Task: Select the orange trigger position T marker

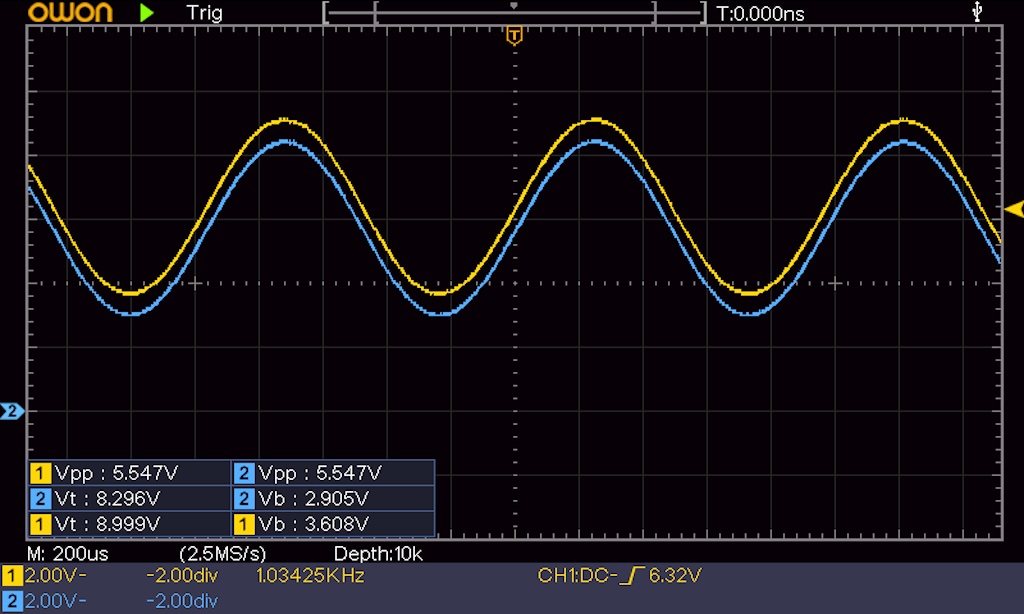Action: click(x=514, y=37)
